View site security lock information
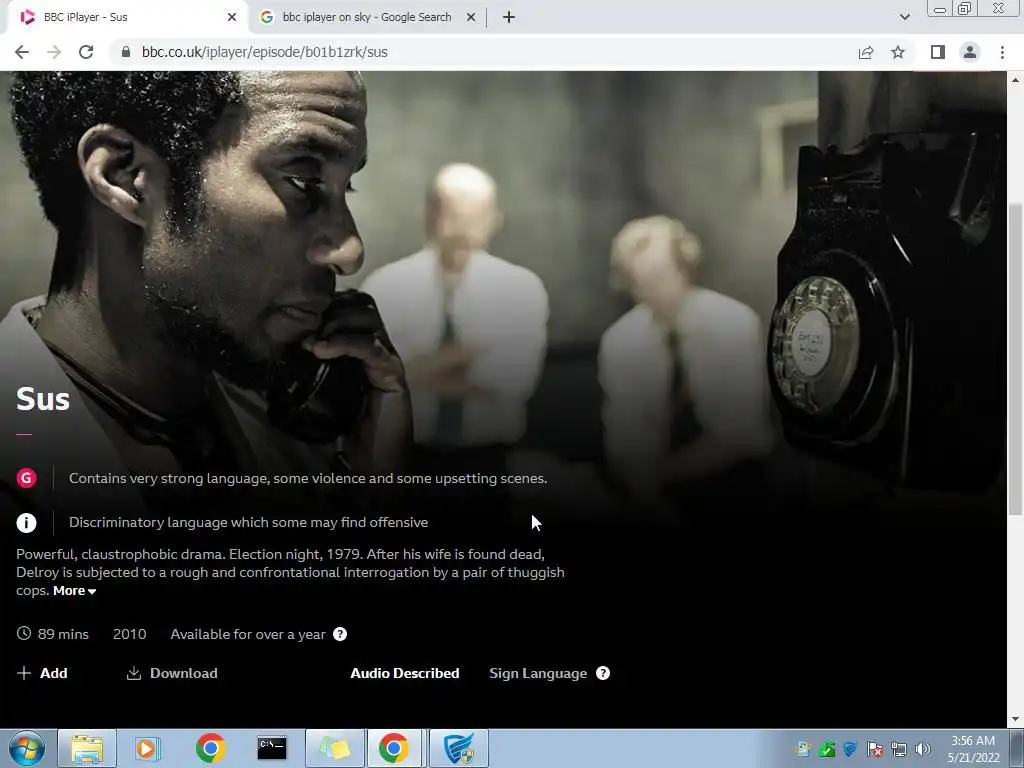 (126, 52)
